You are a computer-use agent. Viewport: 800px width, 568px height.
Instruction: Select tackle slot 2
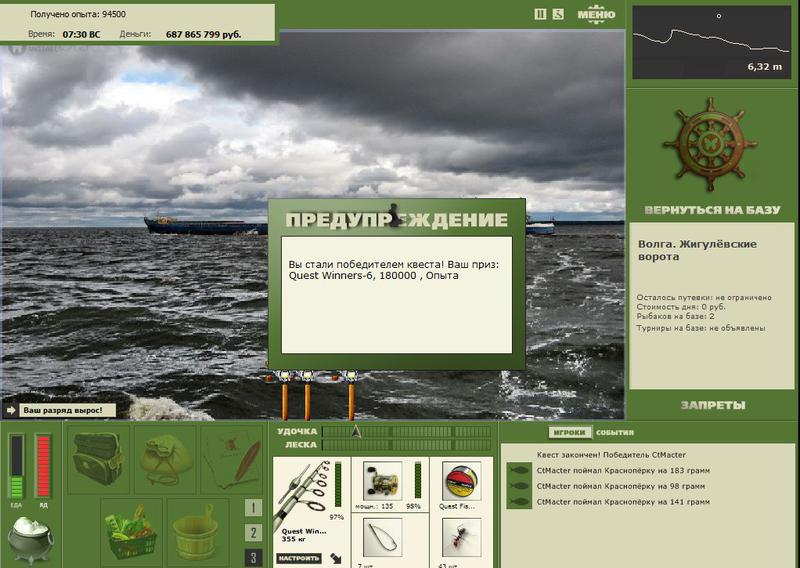(254, 533)
